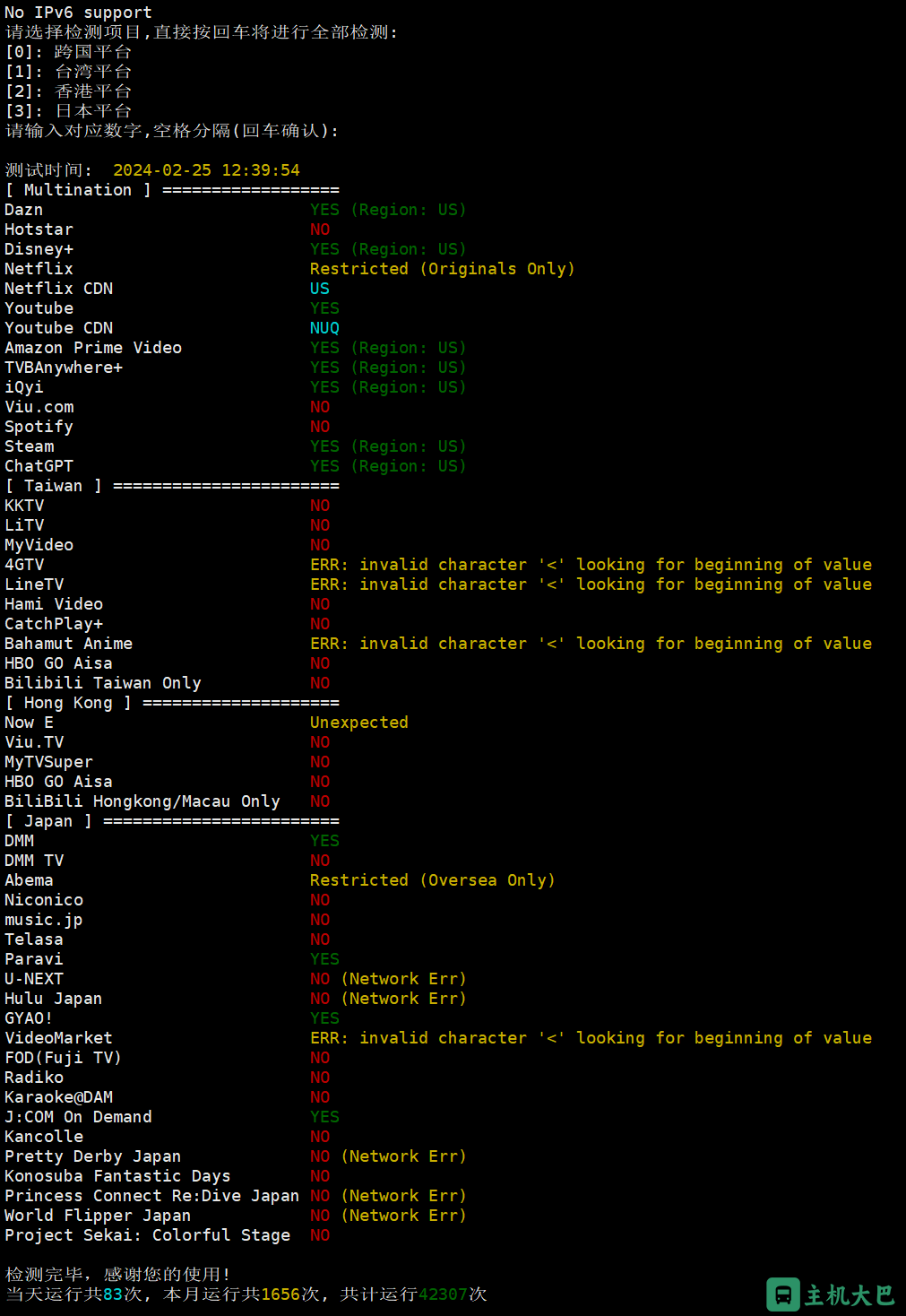This screenshot has height=1316, width=906.
Task: Click option [3] 日本平台
Action: [68, 111]
